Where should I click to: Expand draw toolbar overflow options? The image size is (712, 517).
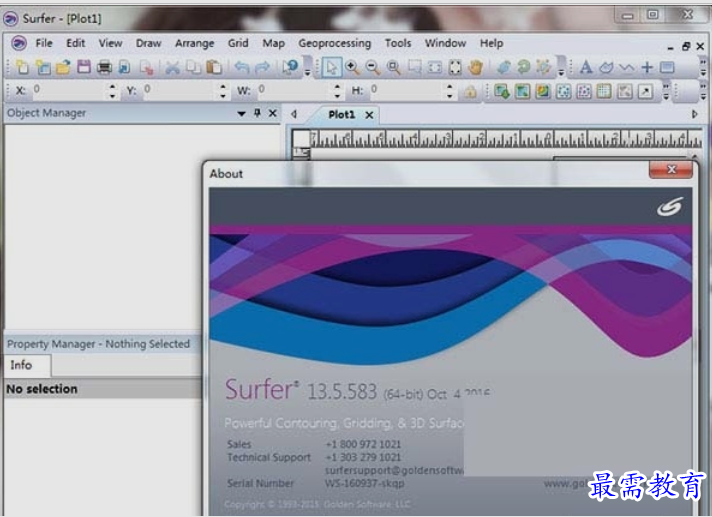pos(703,67)
